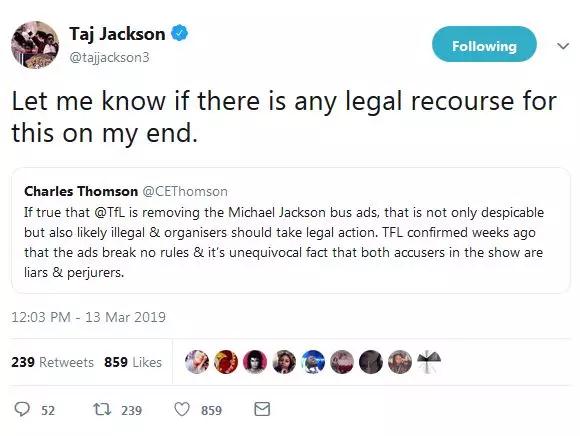
Task: Click the envelope direct message icon
Action: point(262,409)
